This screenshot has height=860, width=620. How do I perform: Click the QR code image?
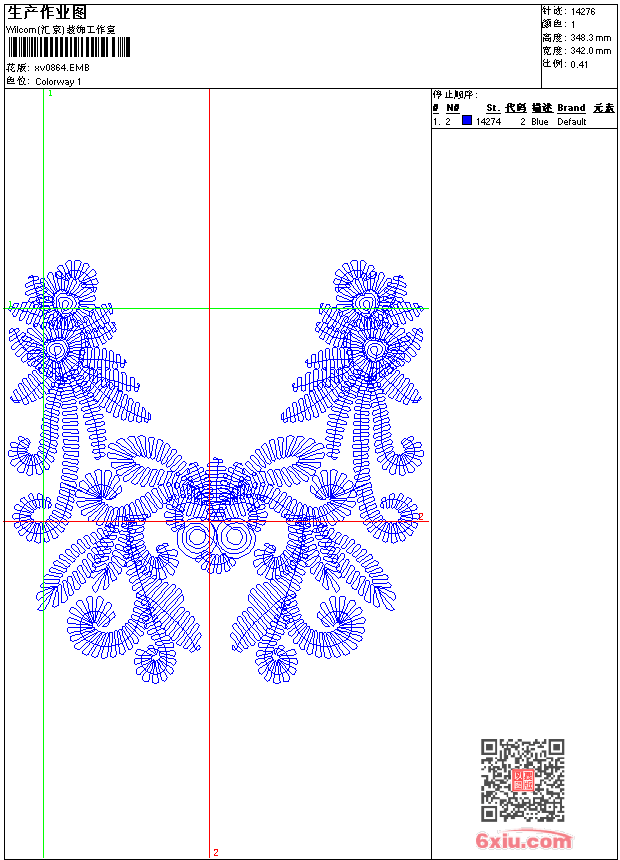click(522, 780)
